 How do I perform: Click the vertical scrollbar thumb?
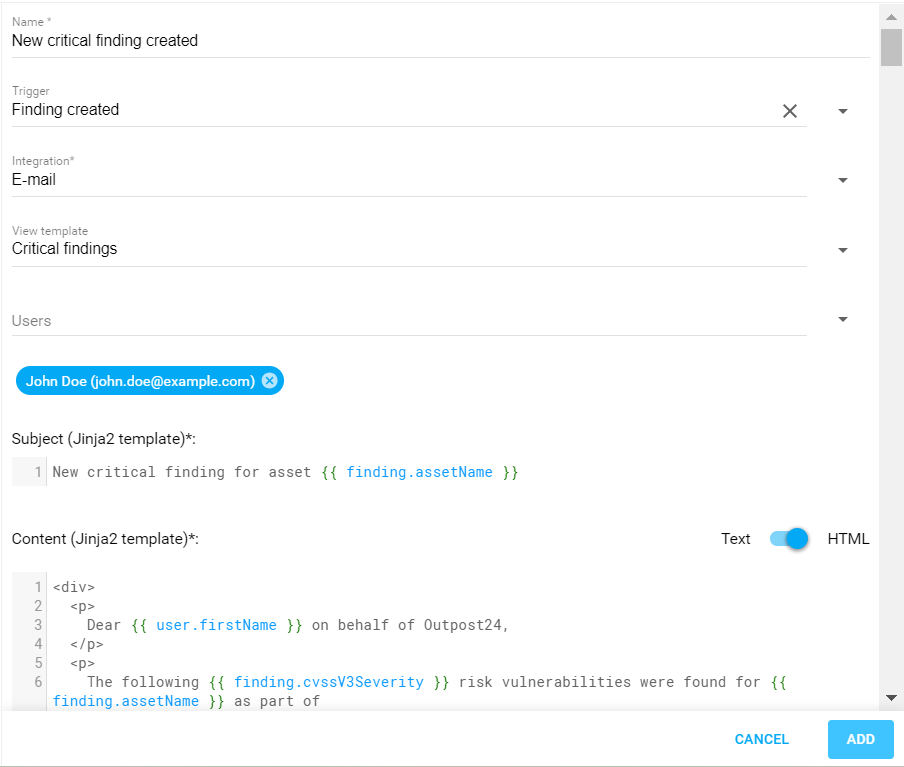point(891,46)
